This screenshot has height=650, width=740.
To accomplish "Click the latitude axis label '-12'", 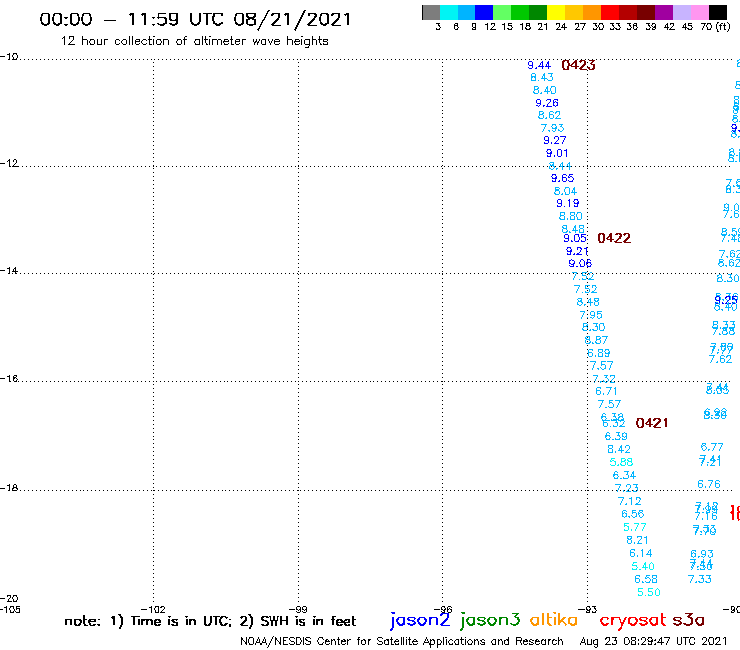I will coord(9,163).
